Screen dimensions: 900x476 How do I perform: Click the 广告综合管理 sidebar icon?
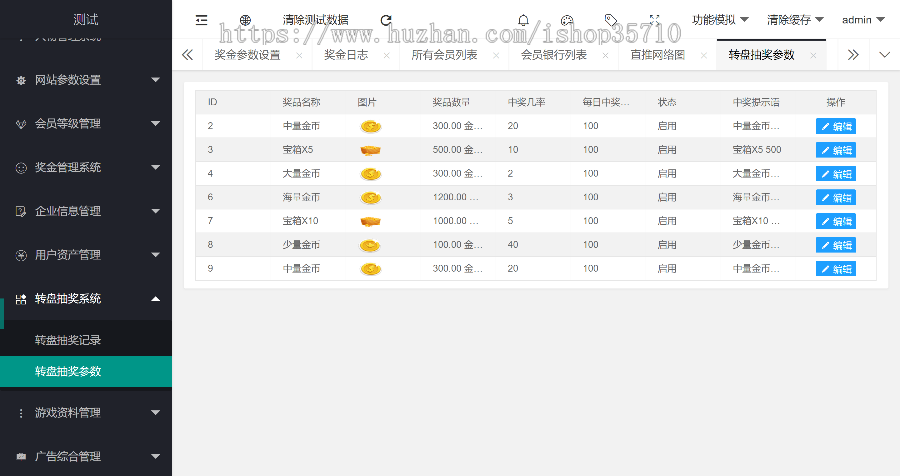pyautogui.click(x=21, y=456)
